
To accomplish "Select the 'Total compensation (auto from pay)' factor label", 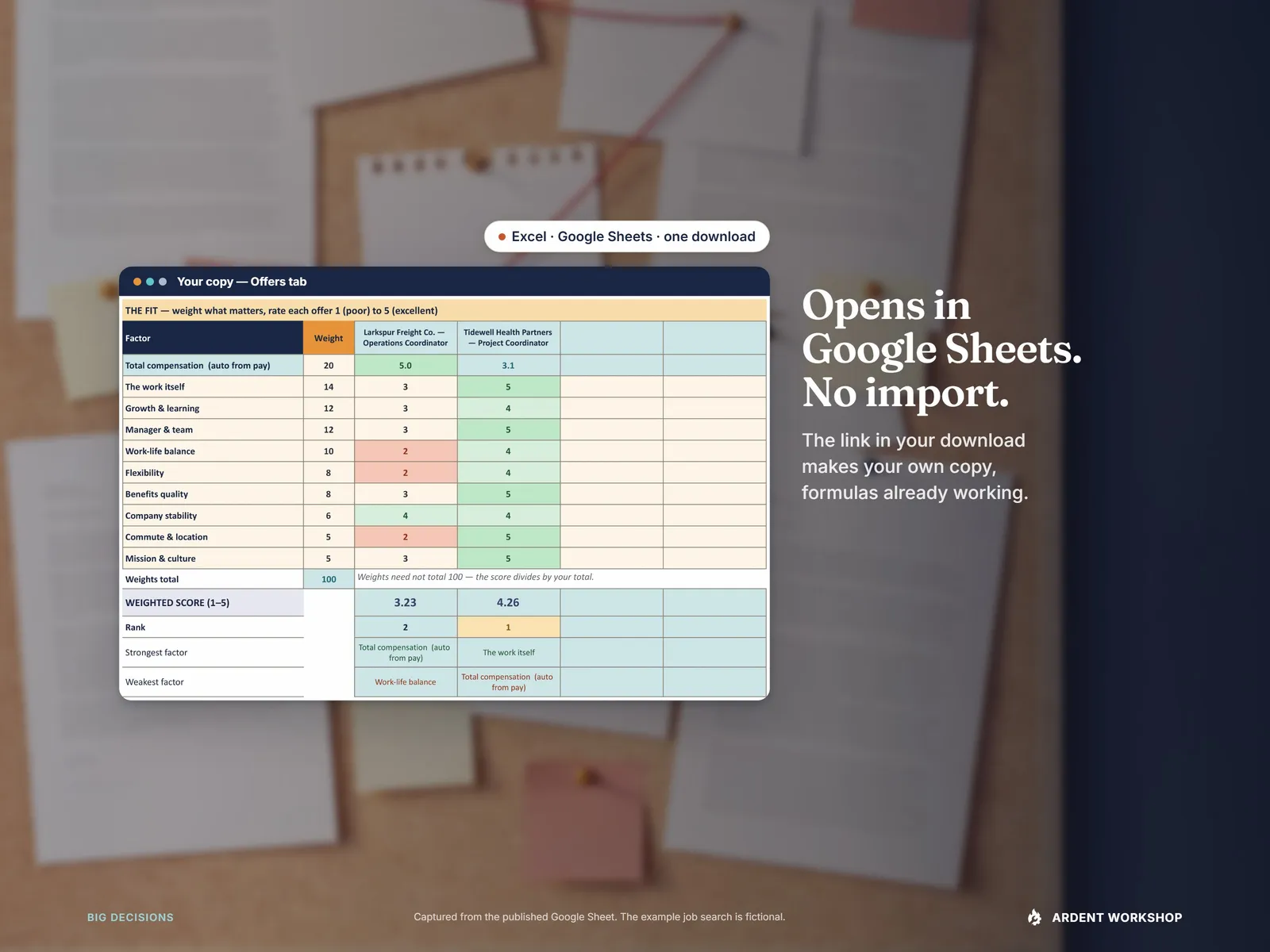I will (213, 366).
